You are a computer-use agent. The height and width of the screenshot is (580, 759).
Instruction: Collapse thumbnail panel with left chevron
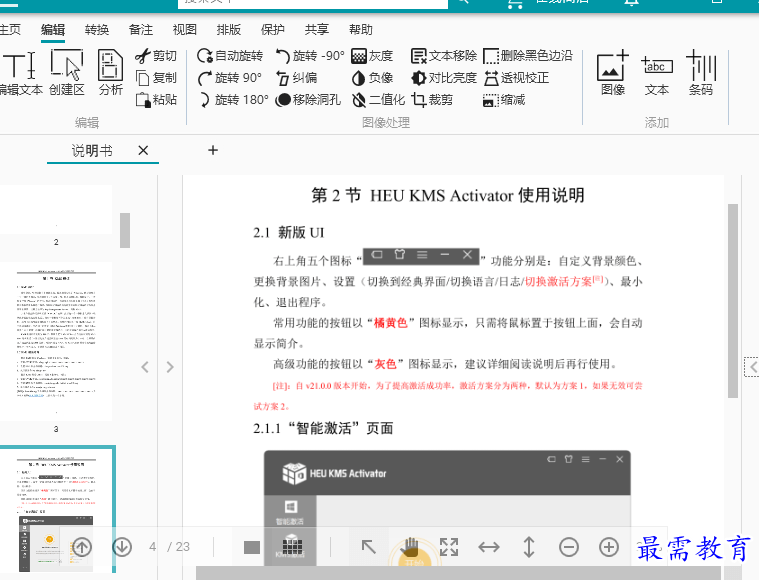pyautogui.click(x=145, y=367)
